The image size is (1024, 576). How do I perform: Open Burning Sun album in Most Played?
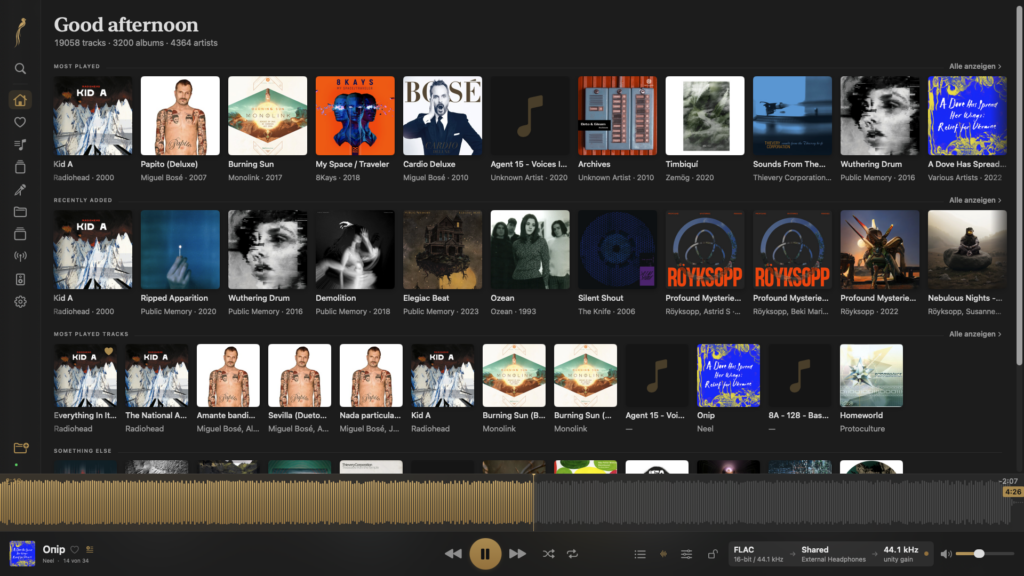click(x=268, y=116)
